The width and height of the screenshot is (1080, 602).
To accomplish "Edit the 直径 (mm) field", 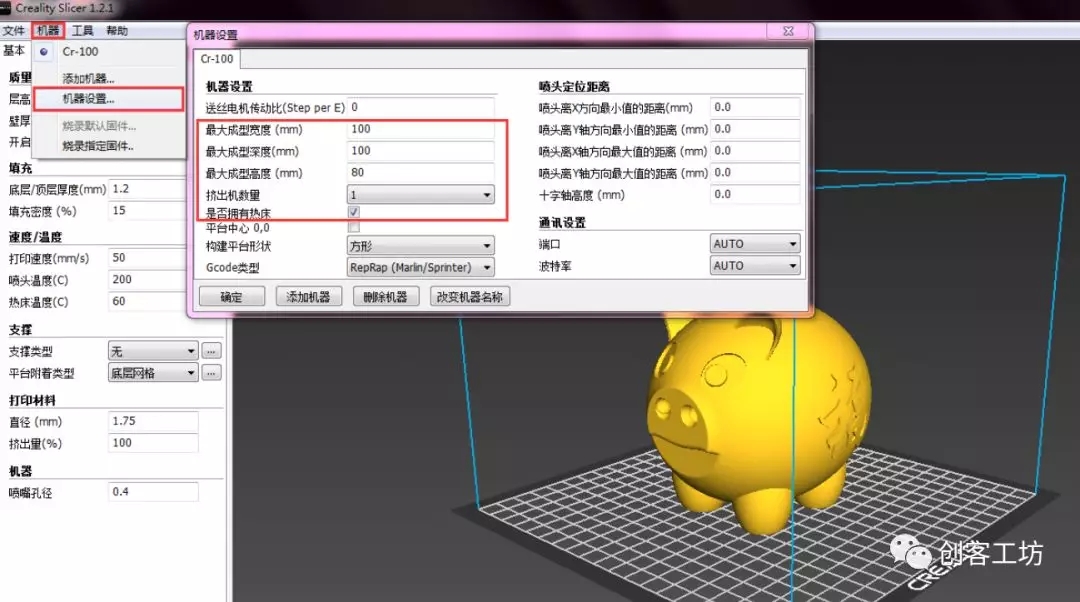I will [154, 422].
